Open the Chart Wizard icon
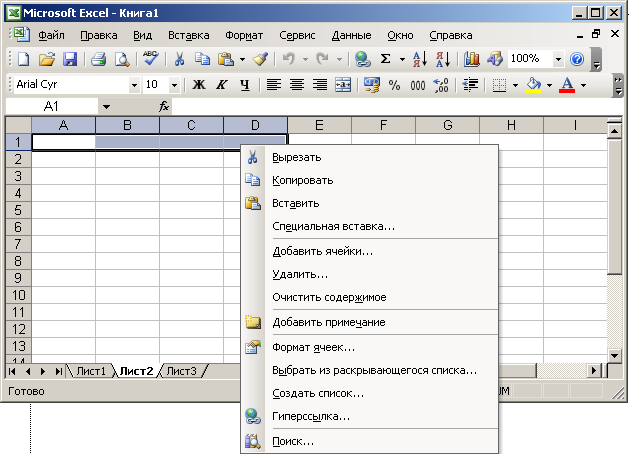629x454 pixels. 472,59
